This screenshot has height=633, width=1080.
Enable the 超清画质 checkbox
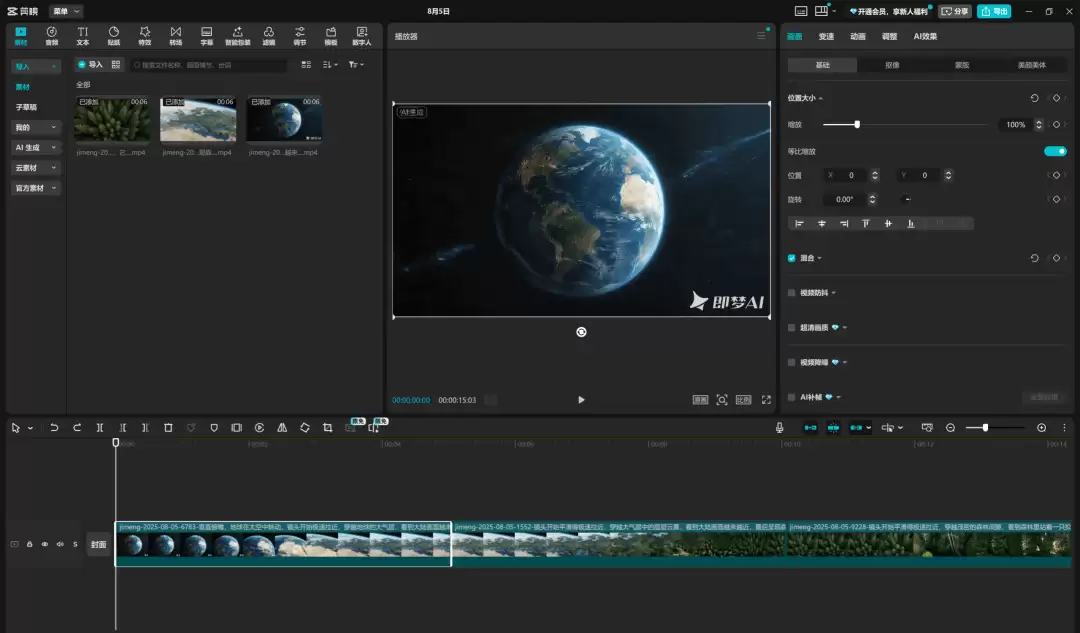(x=791, y=328)
